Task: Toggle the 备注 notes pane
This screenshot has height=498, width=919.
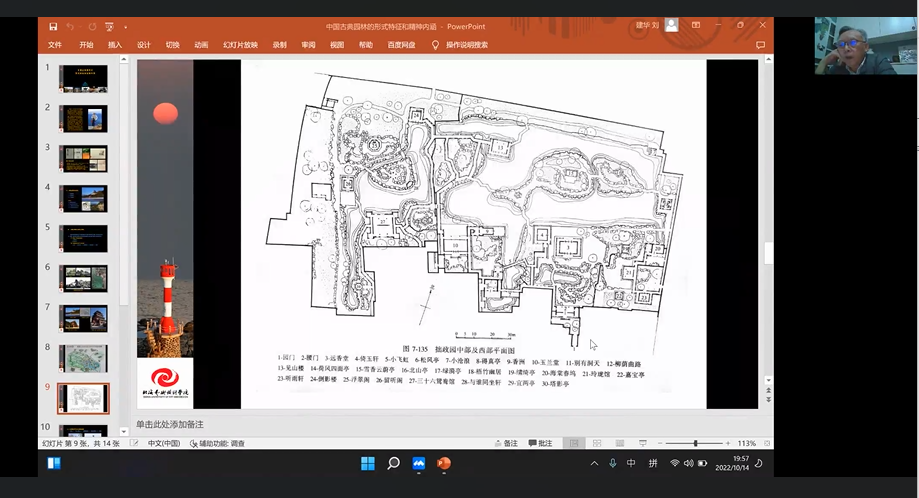Action: point(505,443)
